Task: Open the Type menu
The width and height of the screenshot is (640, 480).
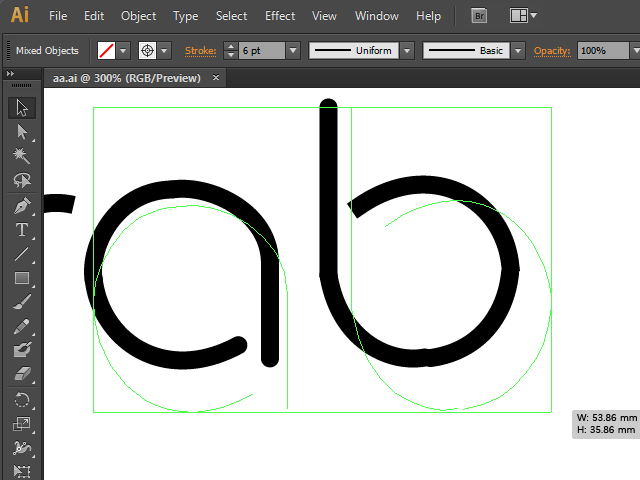Action: 185,16
